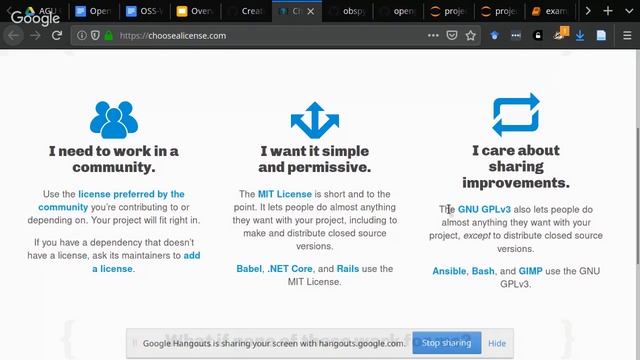Screen dimensions: 640x360
Task: Hide the Hangouts sharing notification
Action: 497,343
